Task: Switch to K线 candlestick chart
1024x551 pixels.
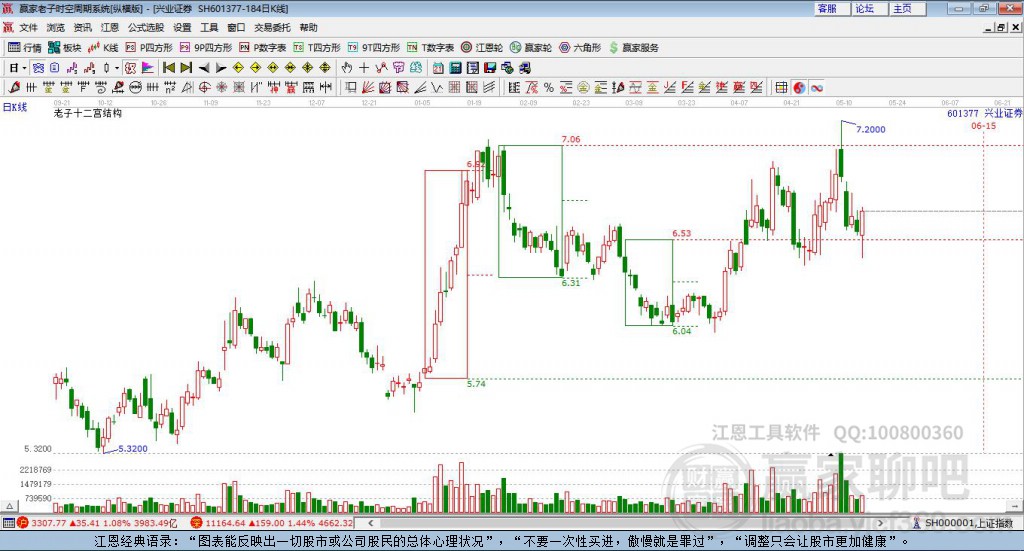Action: pyautogui.click(x=103, y=48)
